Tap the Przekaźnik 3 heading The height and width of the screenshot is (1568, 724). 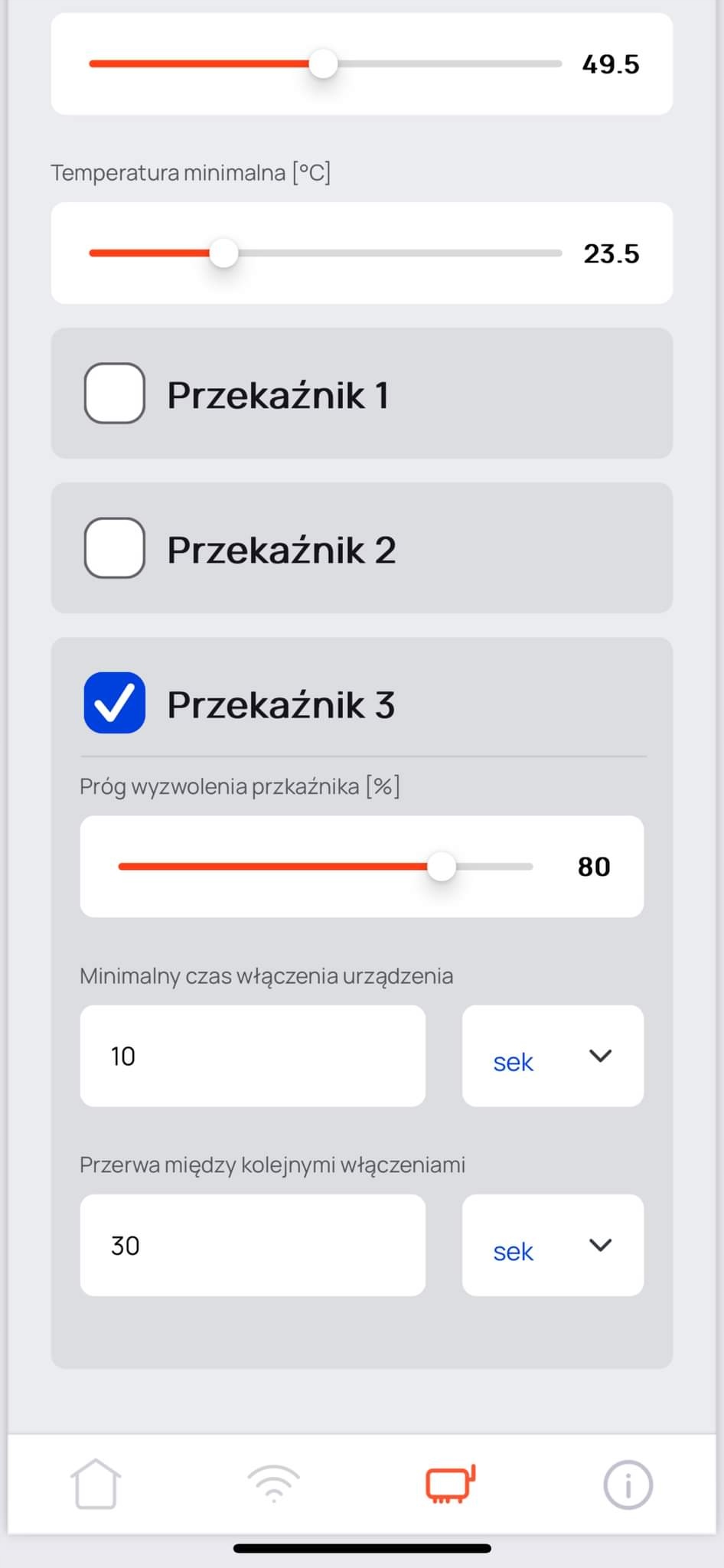coord(281,704)
